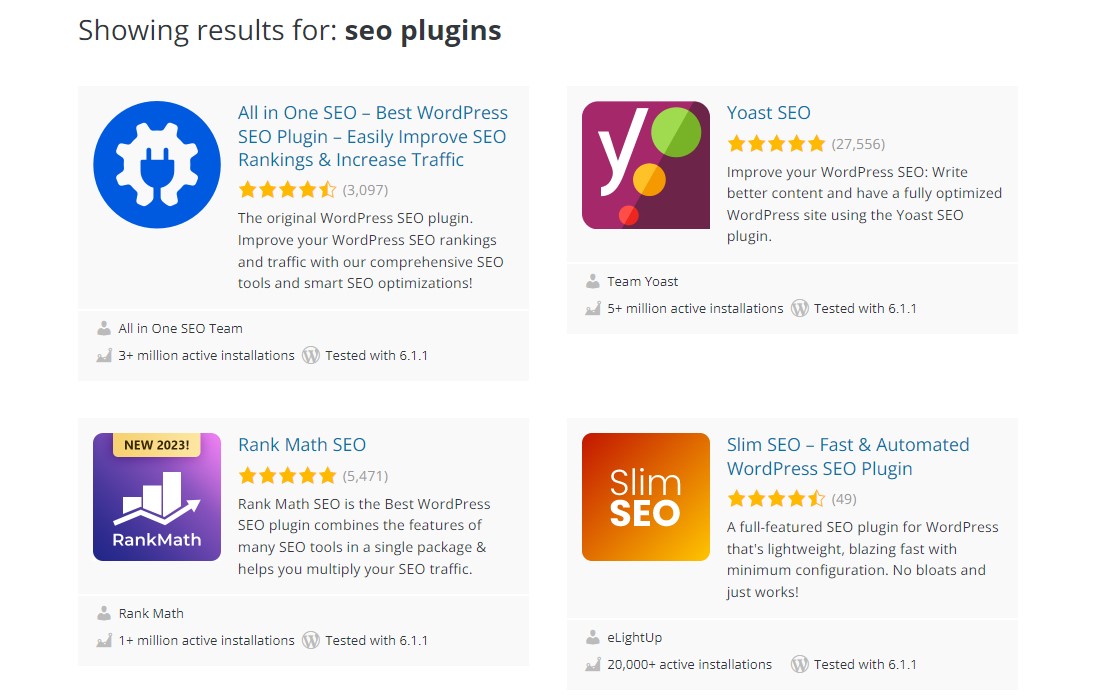Click the WordPress logo in the Slim SEO card

[800, 664]
